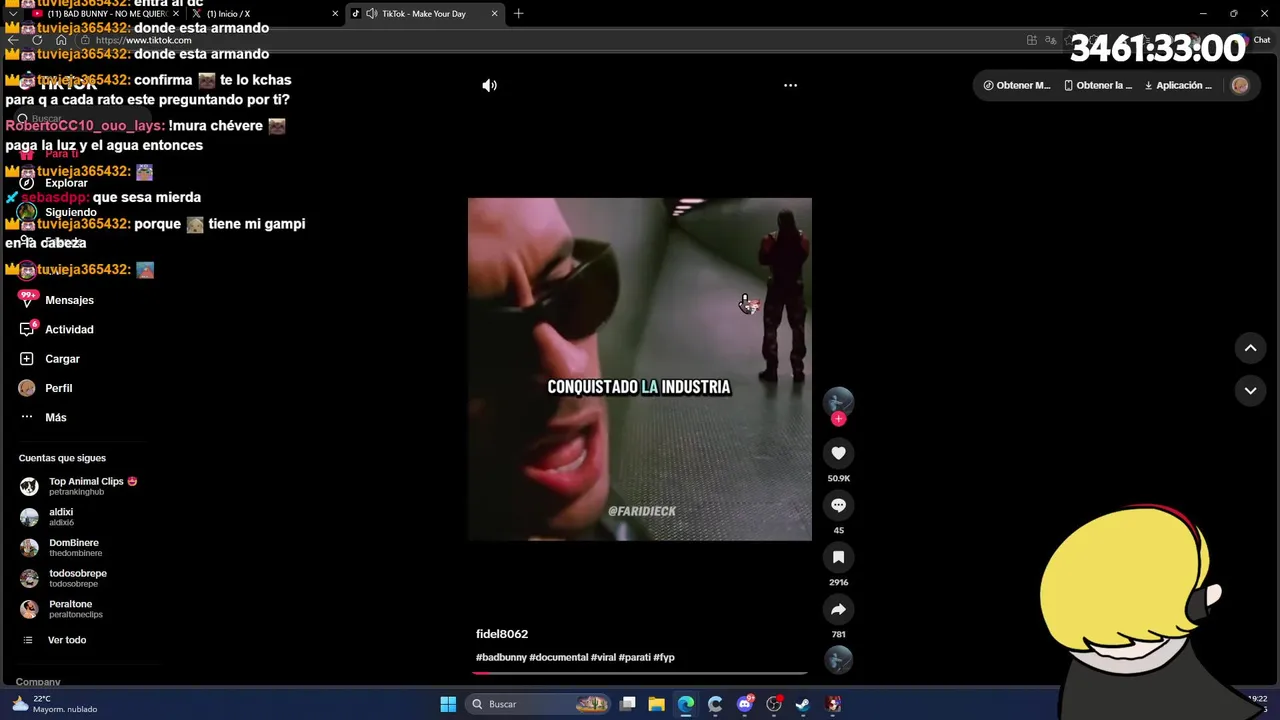Viewport: 1280px width, 720px height.
Task: Open Actividad notifications
Action: click(69, 329)
